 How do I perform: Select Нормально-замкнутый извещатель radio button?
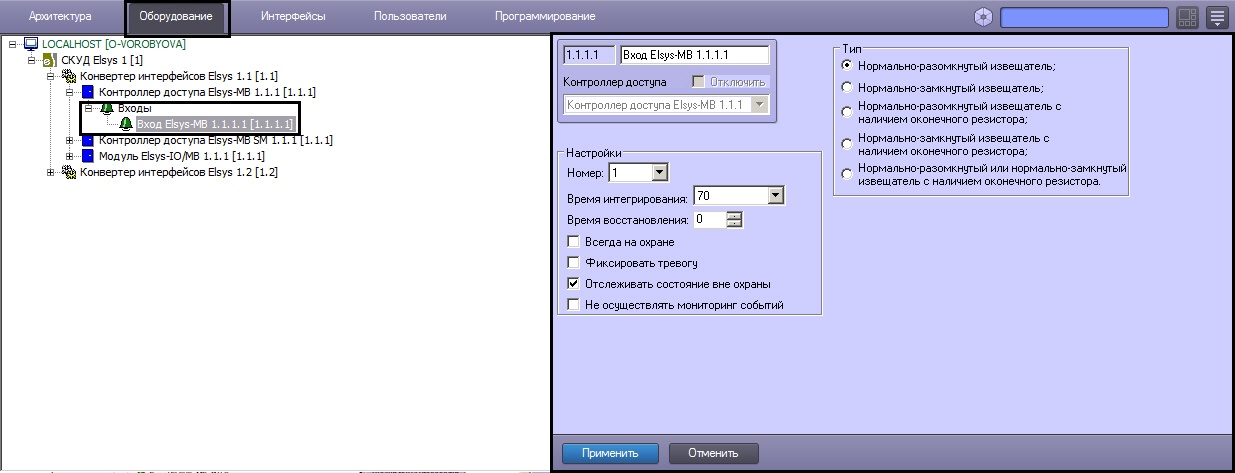click(847, 88)
